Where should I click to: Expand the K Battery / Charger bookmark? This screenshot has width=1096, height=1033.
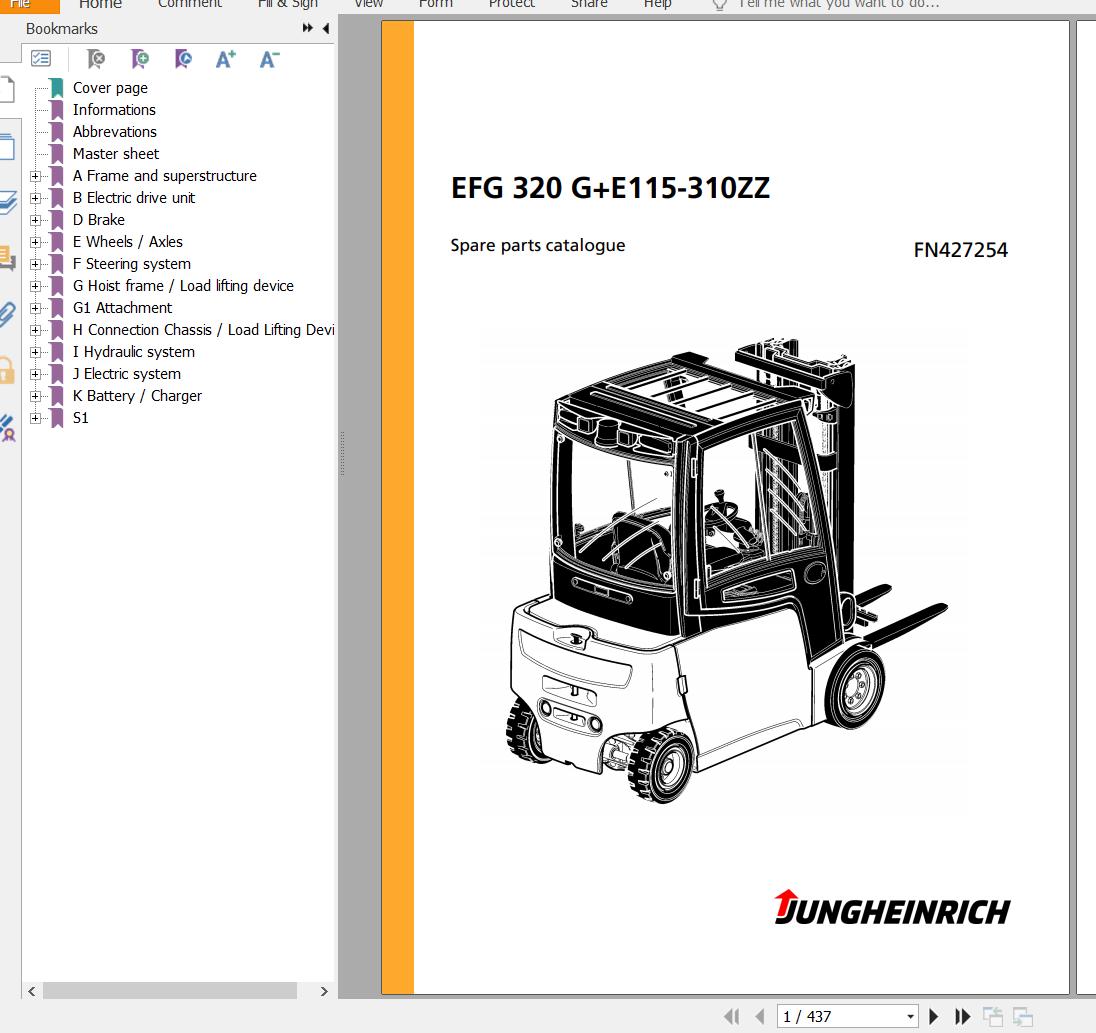(35, 396)
